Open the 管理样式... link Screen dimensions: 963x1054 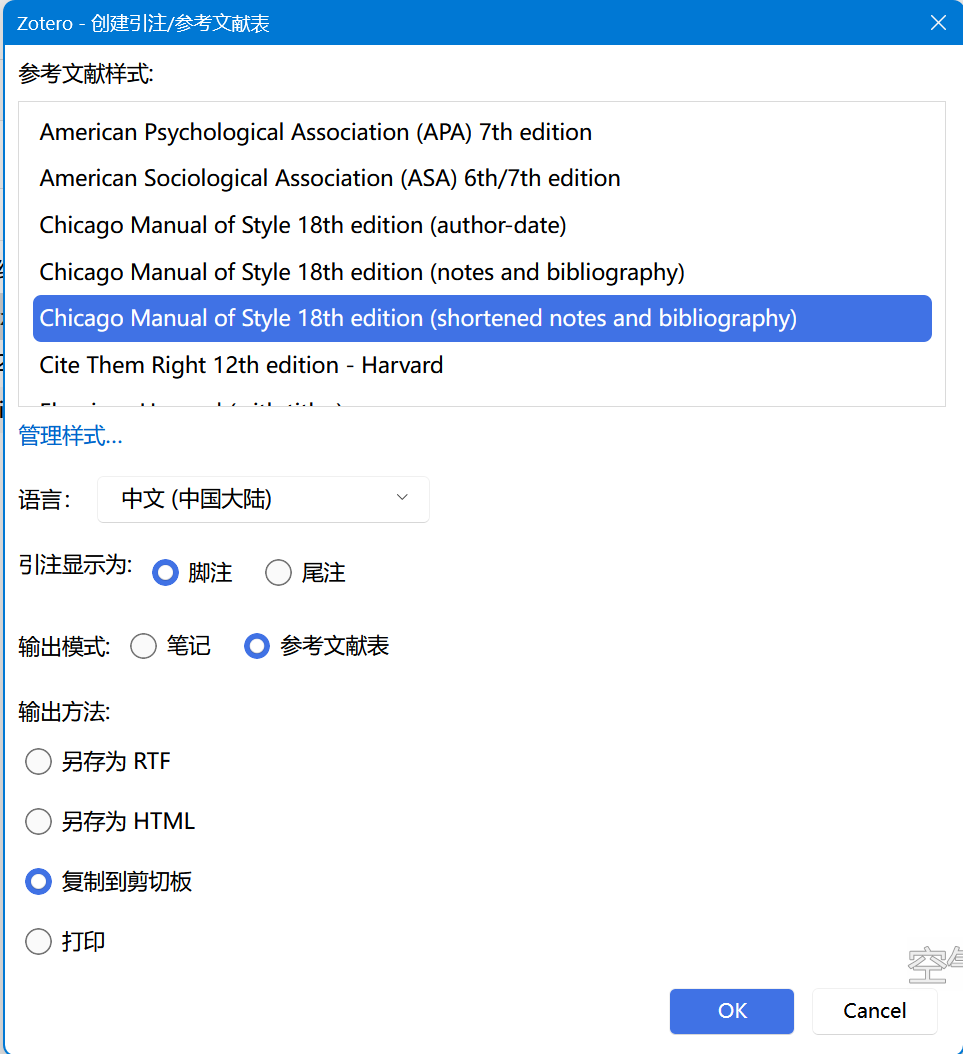coord(70,436)
